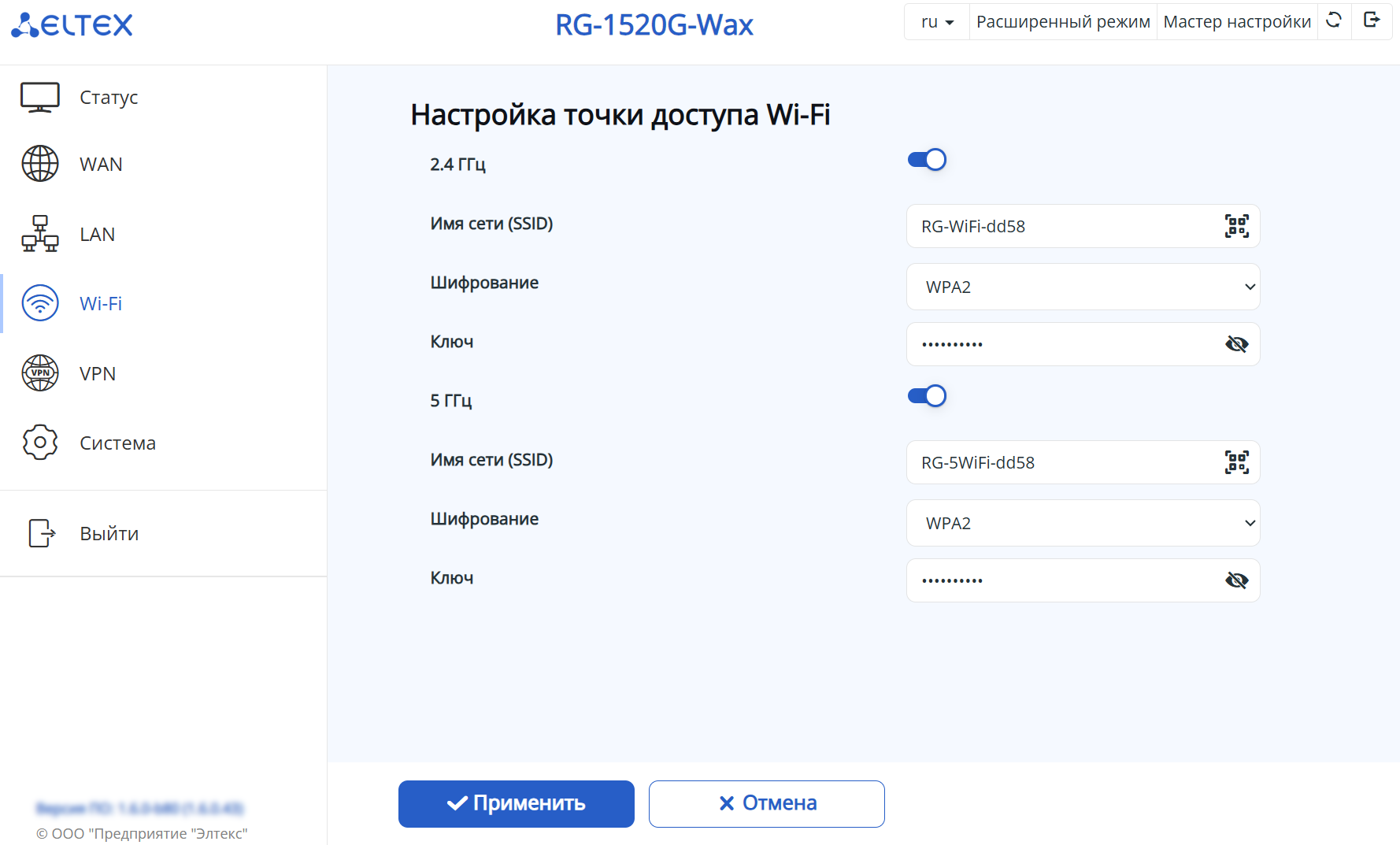
Task: Disable the 2.4 ГГц toggle
Action: point(927,160)
